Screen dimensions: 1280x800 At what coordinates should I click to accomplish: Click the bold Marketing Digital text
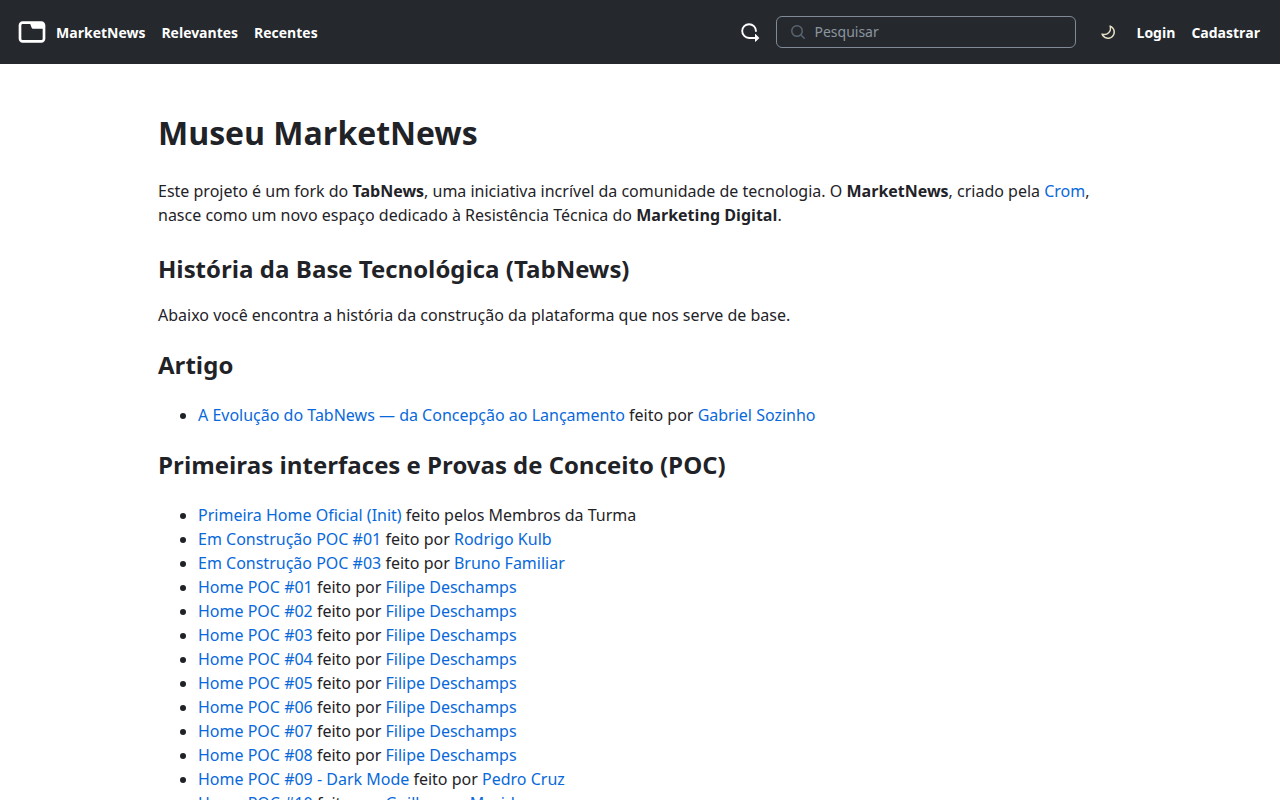click(x=707, y=215)
